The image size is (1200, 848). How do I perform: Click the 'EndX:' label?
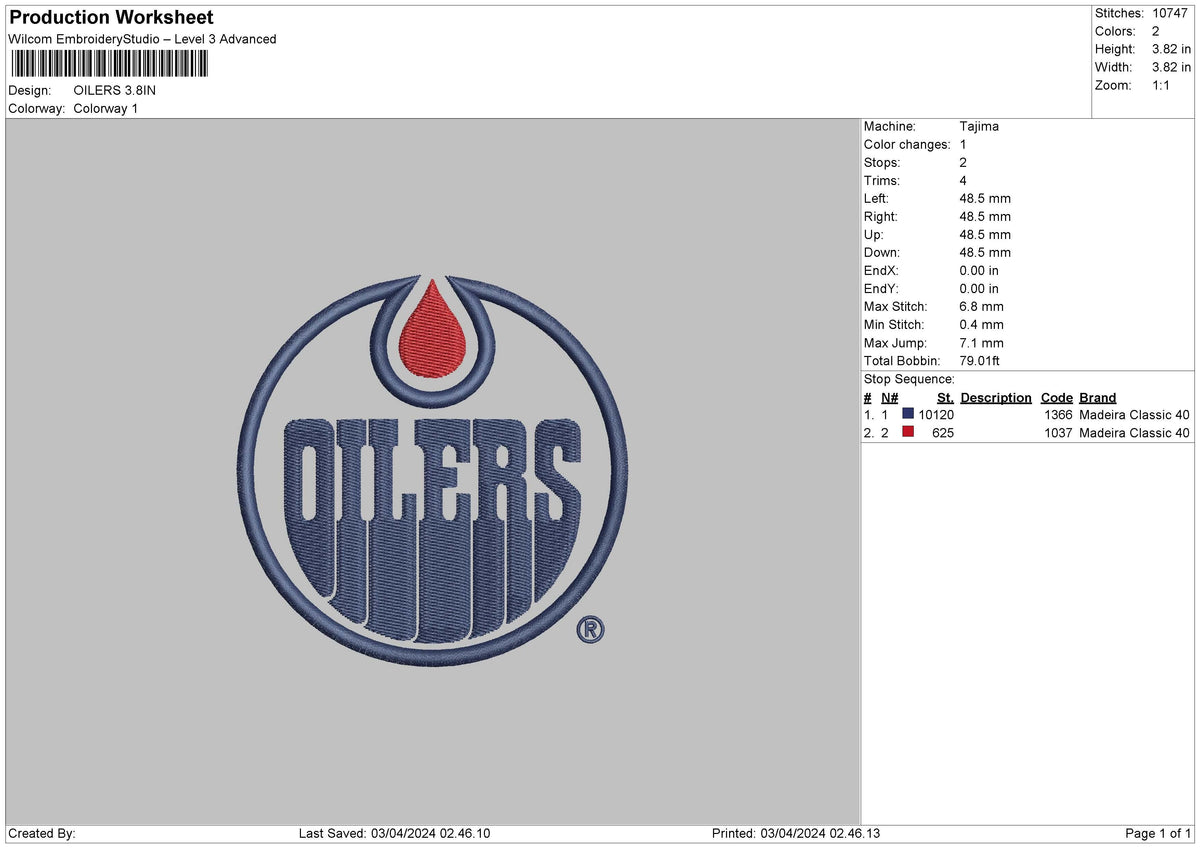(x=882, y=270)
